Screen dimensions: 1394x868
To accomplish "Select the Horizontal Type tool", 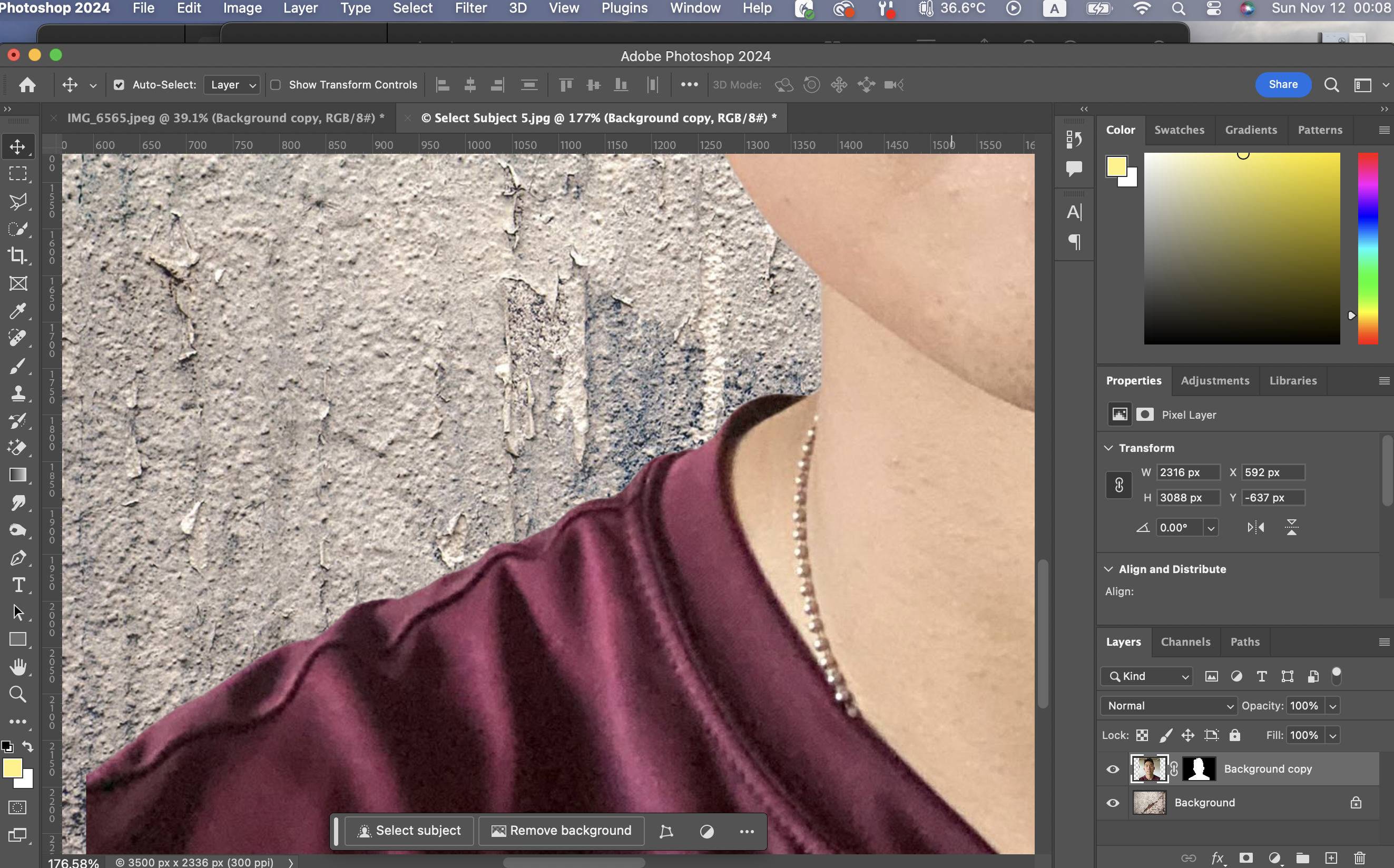I will [18, 585].
